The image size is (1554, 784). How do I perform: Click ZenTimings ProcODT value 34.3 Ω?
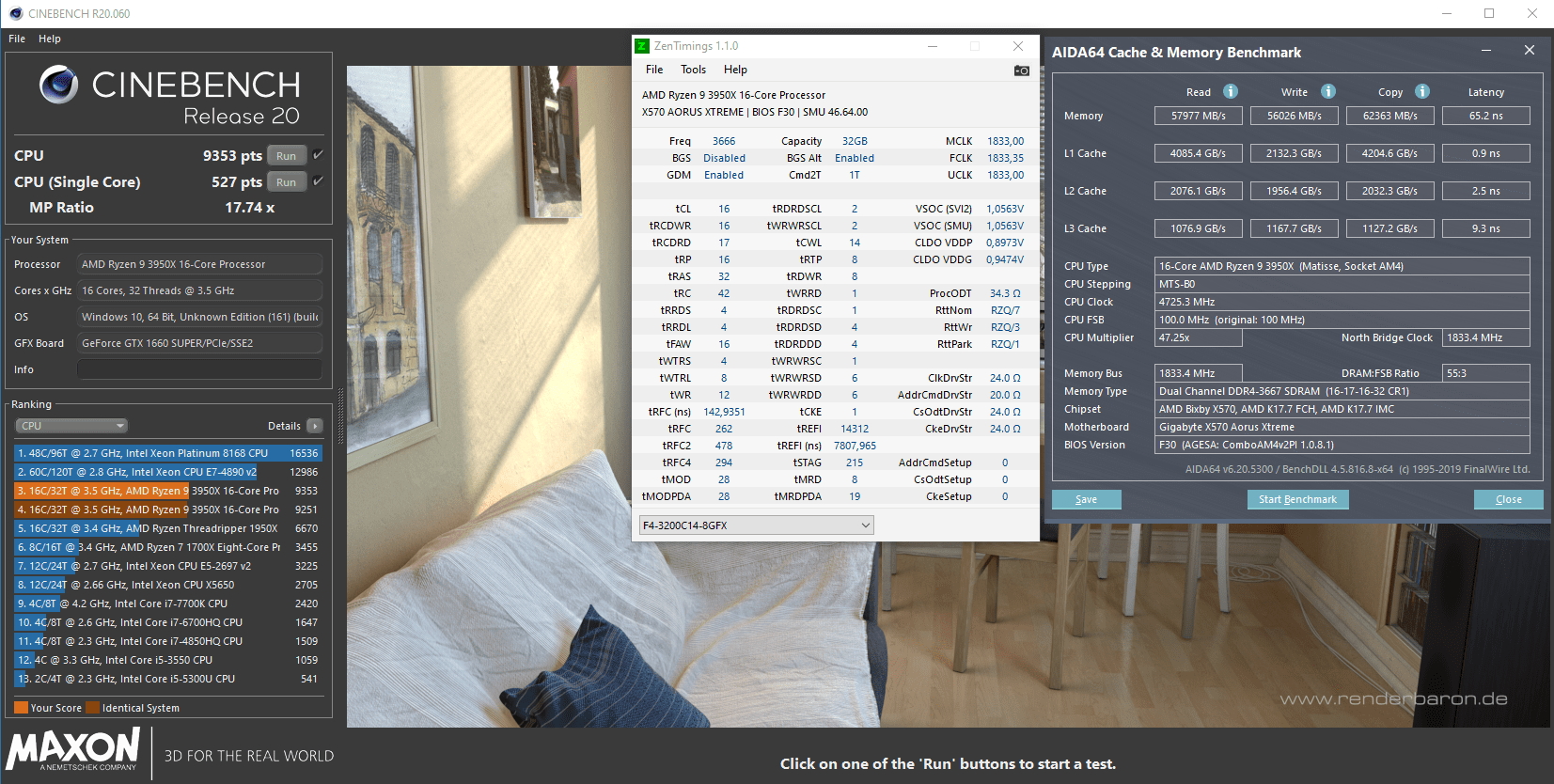[1005, 293]
